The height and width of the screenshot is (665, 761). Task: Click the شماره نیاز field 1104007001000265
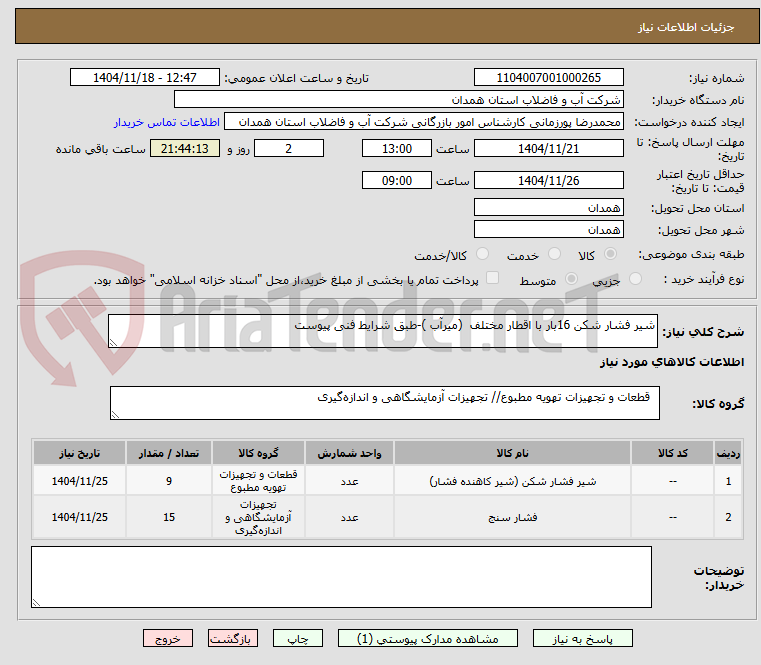point(548,77)
